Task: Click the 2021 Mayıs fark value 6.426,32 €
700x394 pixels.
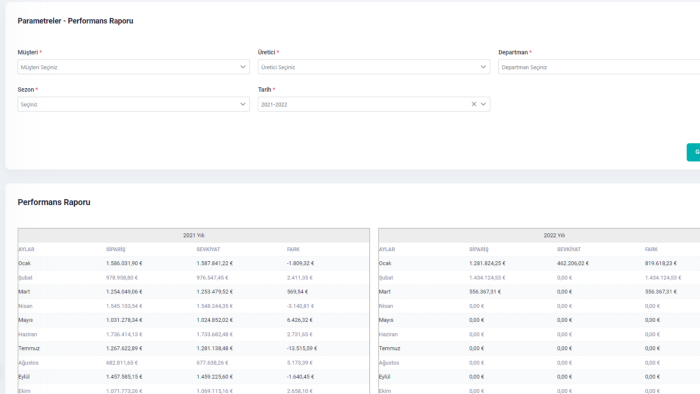Action: (300, 320)
